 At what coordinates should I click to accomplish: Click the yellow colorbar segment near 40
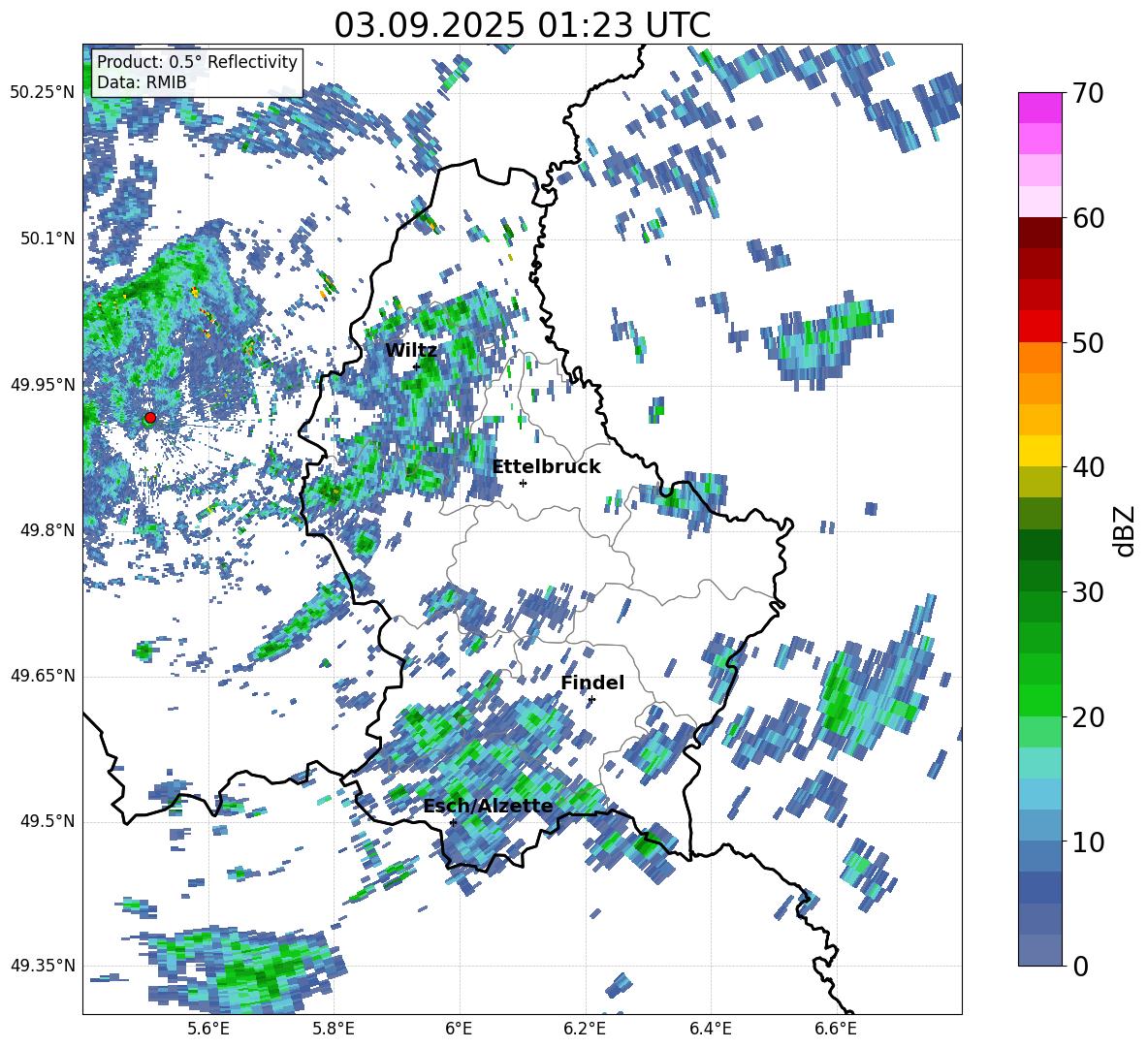(1039, 451)
